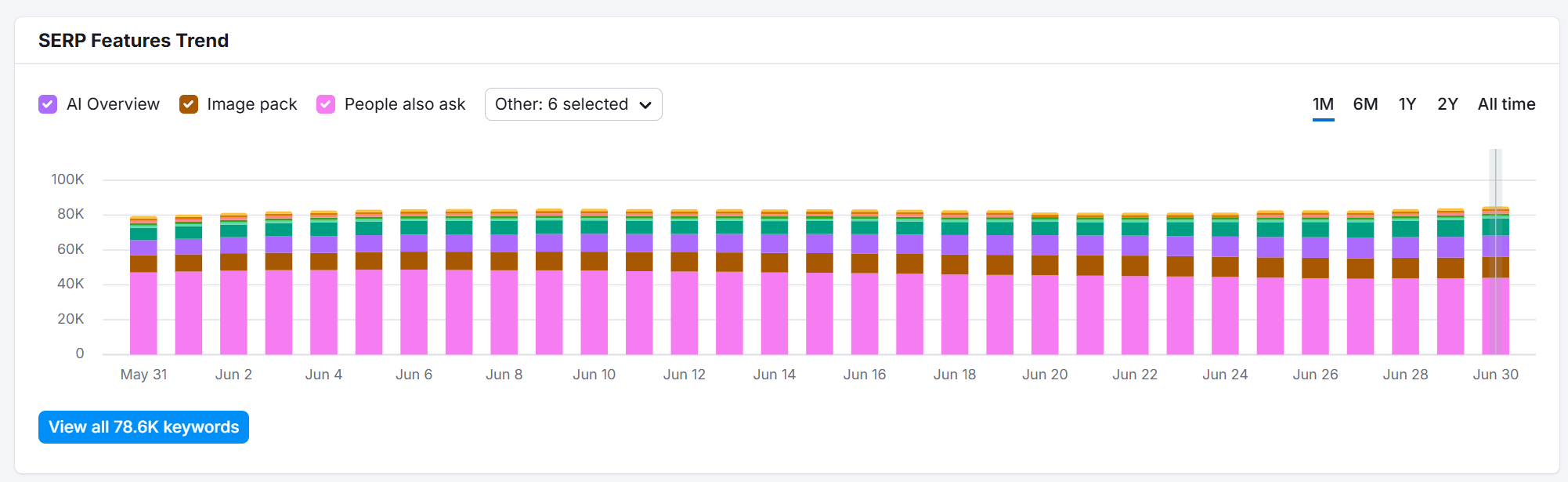1568x482 pixels.
Task: Click the SERP Features Trend heading
Action: coord(134,41)
